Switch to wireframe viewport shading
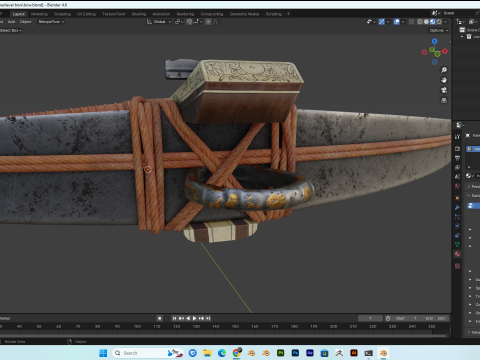 420,22
